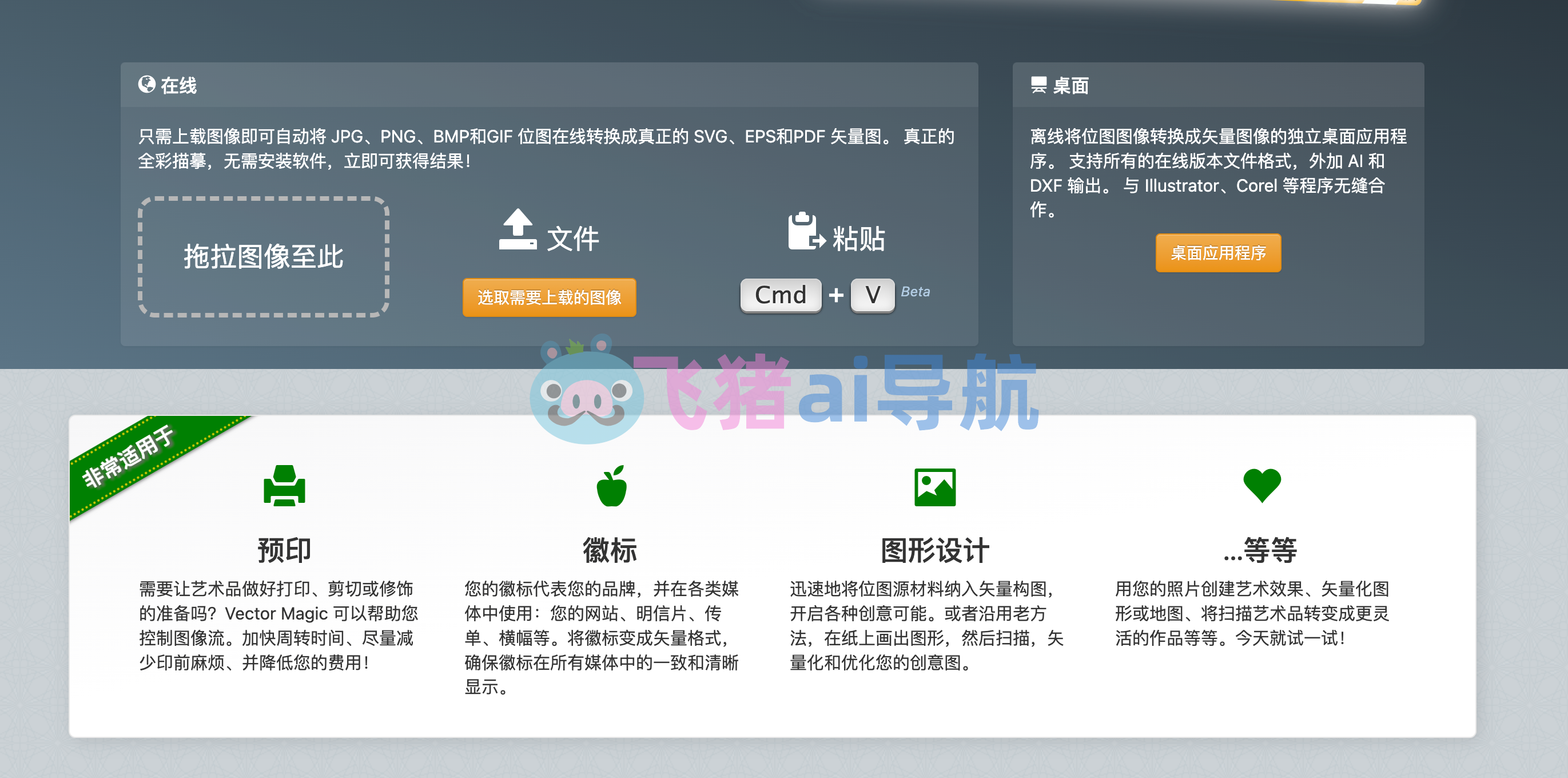Viewport: 1568px width, 778px height.
Task: Click the green picture icon above 图形设计
Action: pyautogui.click(x=935, y=486)
